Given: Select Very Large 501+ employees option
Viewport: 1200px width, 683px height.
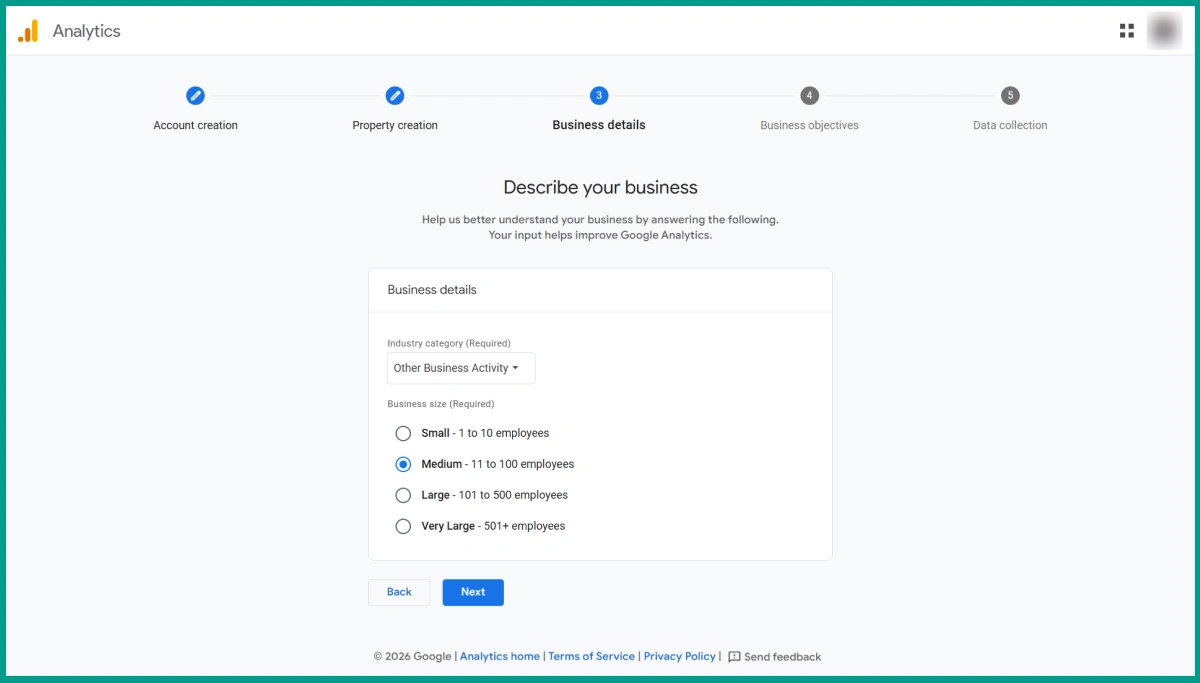Looking at the screenshot, I should [x=403, y=526].
